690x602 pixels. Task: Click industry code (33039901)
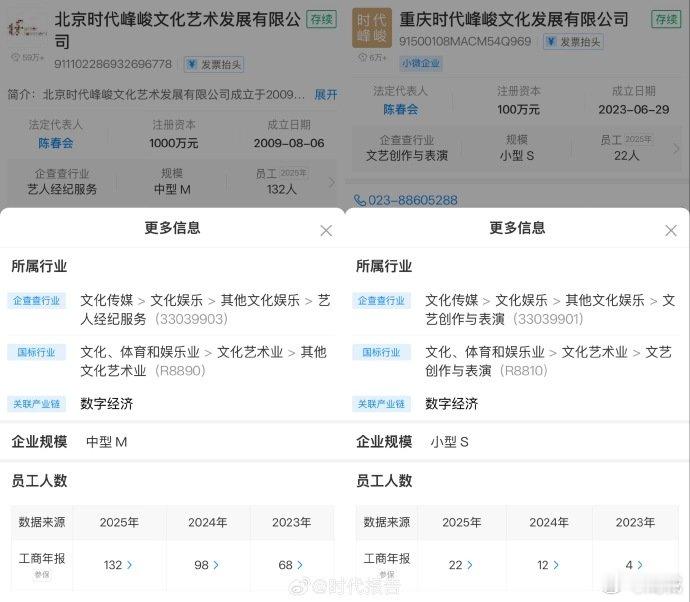coord(548,319)
